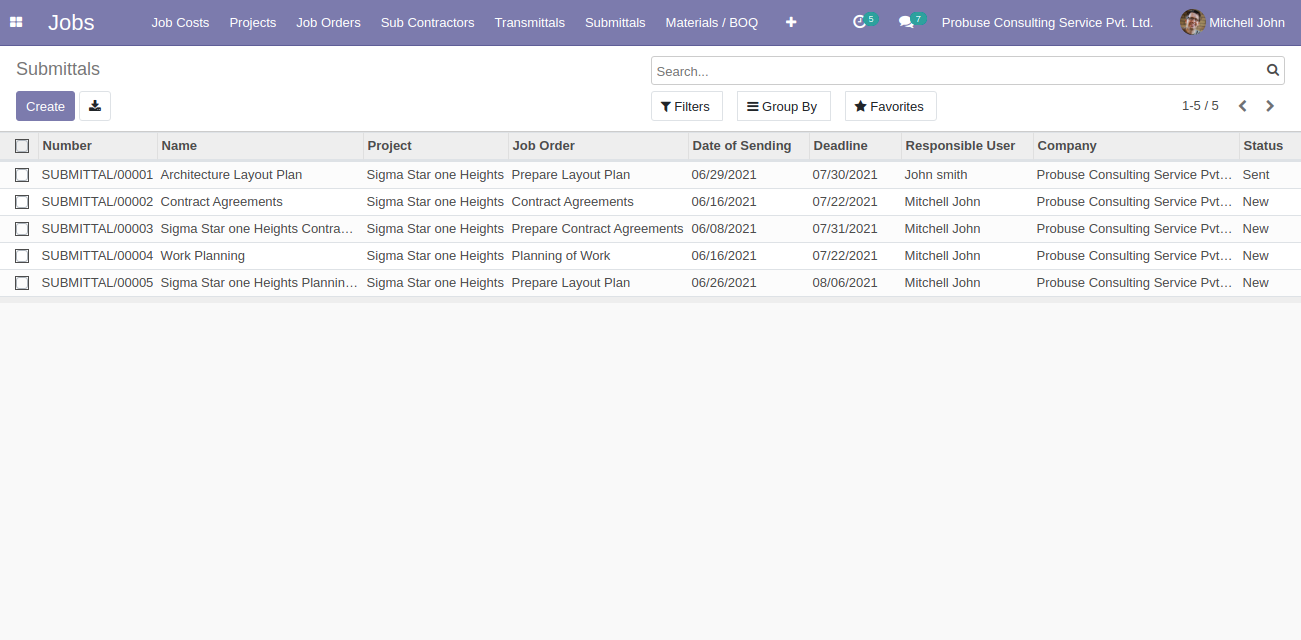
Task: Click Prepare Contract Agreements job order
Action: coord(598,229)
